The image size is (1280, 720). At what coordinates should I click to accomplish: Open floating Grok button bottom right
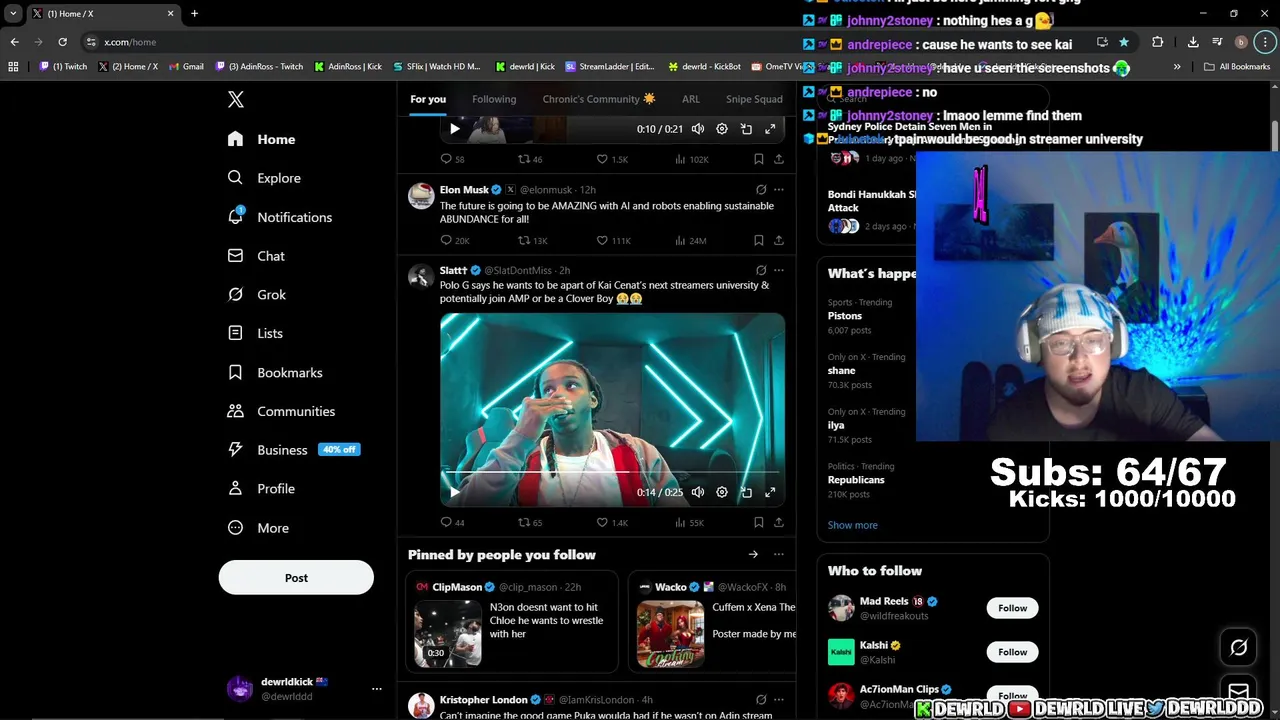point(1238,648)
